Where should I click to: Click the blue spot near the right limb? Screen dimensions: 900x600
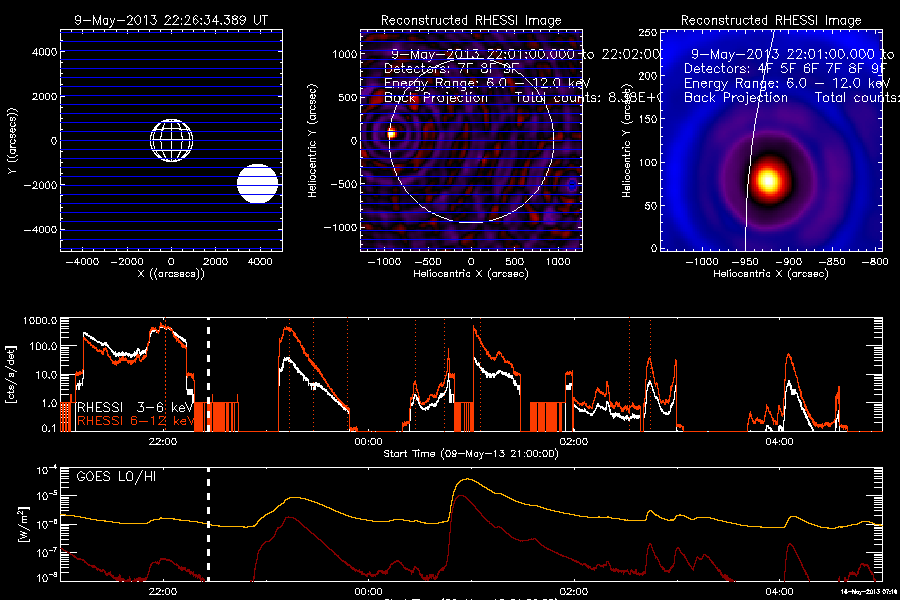click(572, 185)
